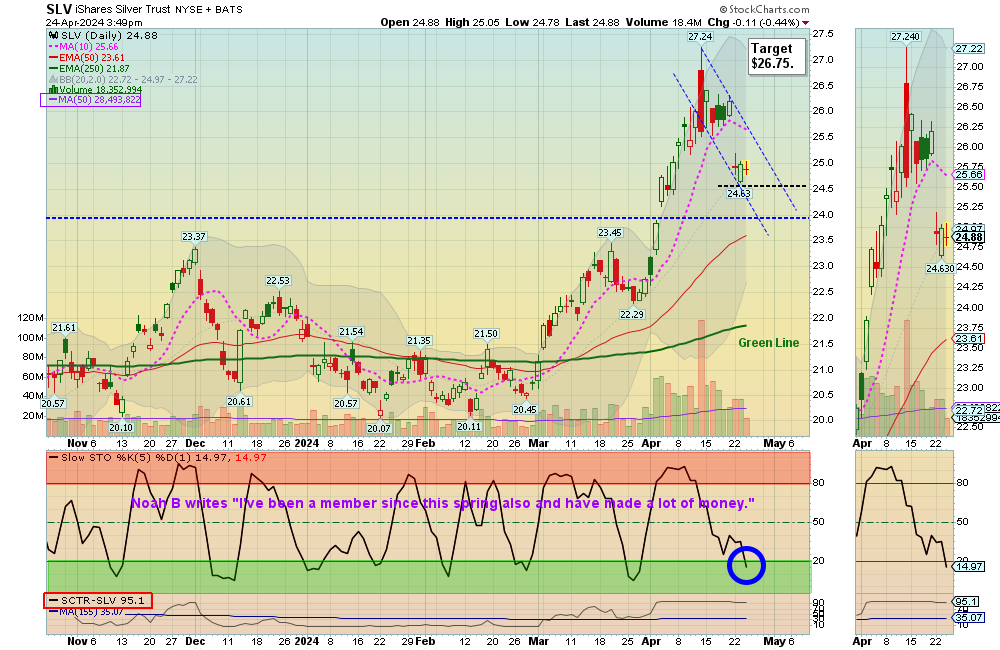The width and height of the screenshot is (1000, 650).
Task: Click the 23.37 peak price label
Action: (x=194, y=237)
